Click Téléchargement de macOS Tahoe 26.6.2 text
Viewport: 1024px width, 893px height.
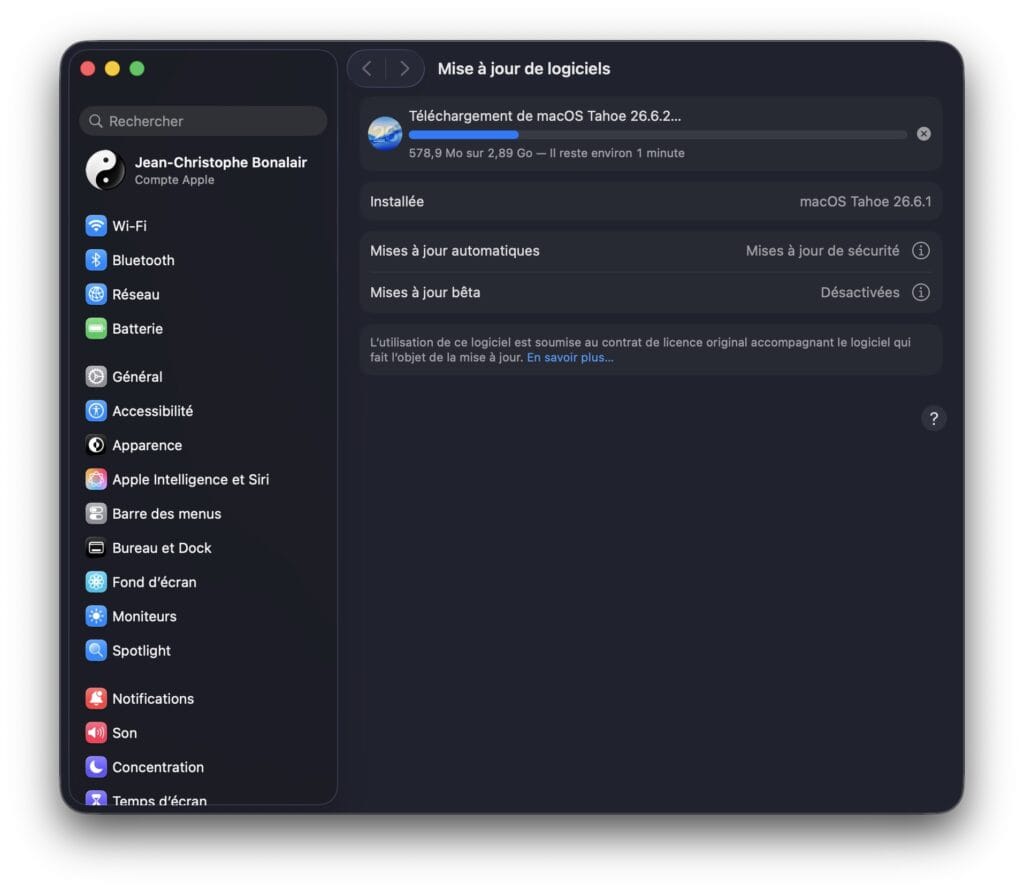click(545, 116)
